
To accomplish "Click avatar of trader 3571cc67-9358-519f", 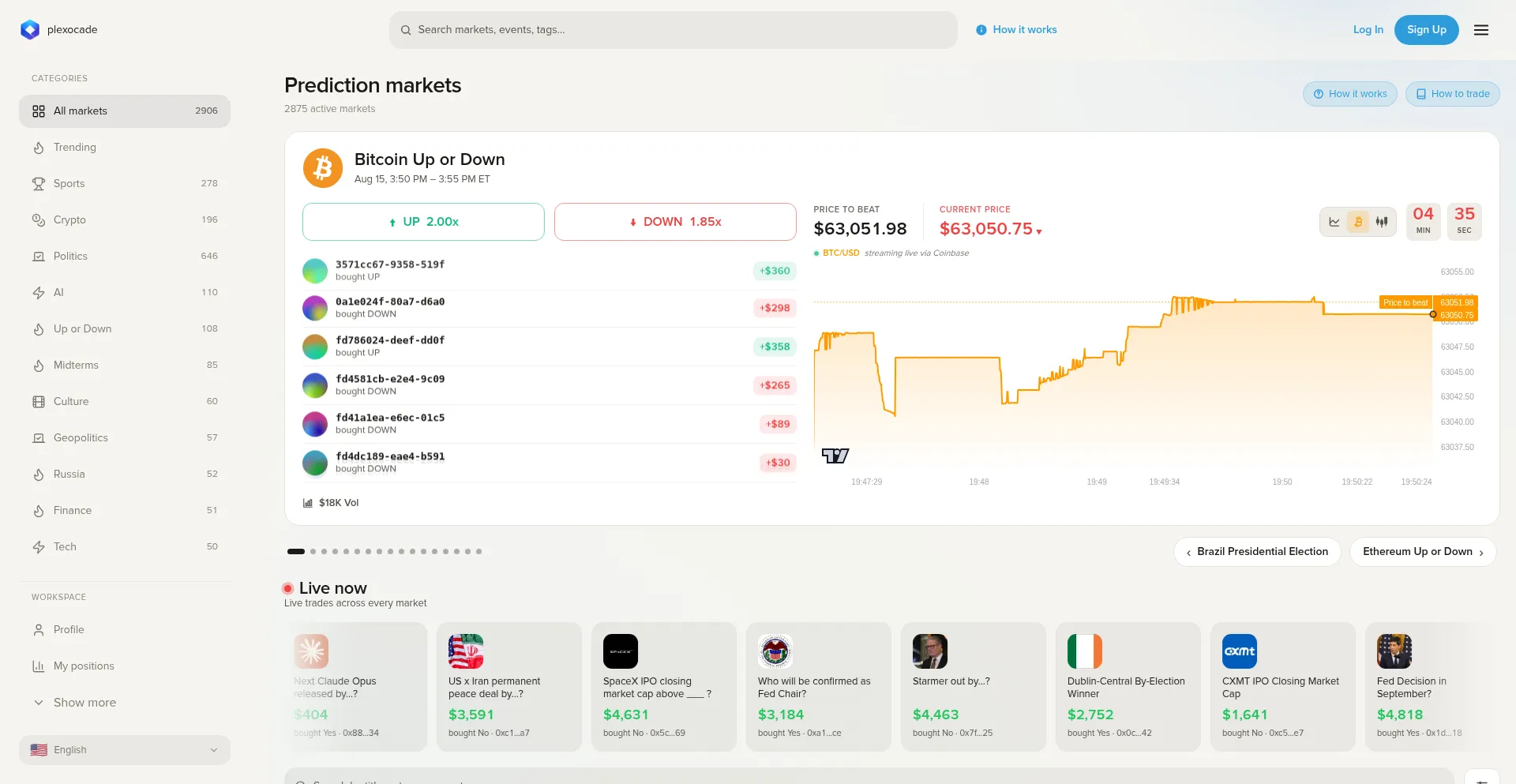I will point(315,271).
